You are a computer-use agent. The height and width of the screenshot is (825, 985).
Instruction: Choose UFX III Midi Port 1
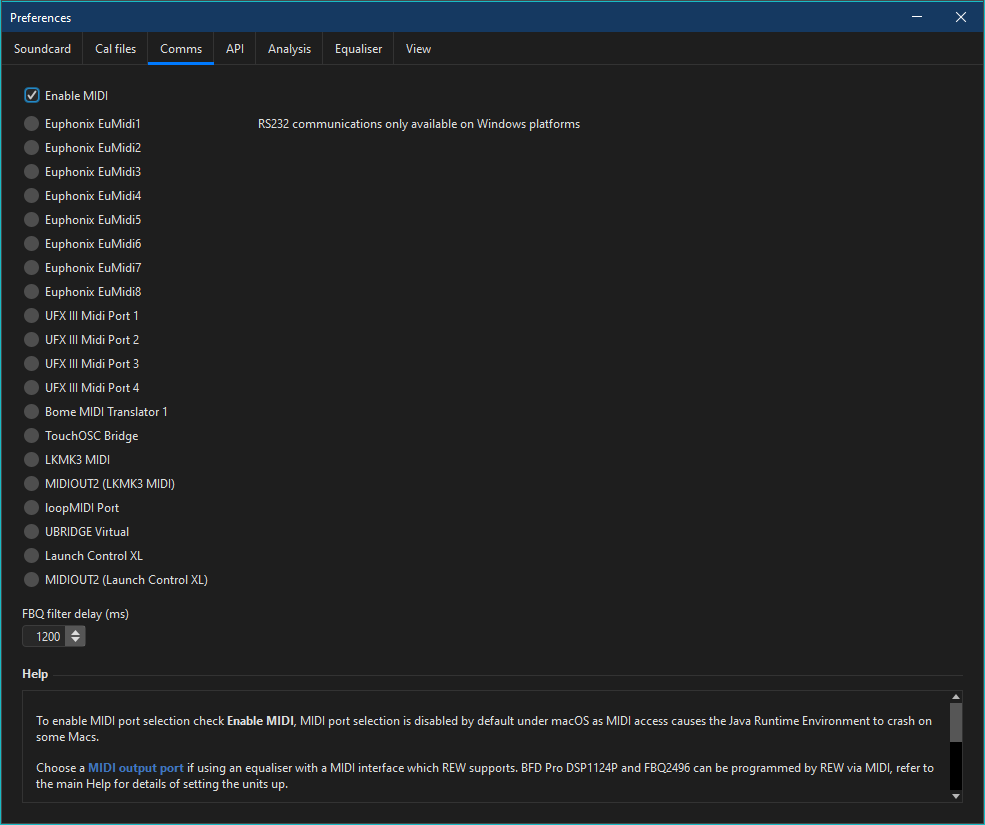coord(32,316)
